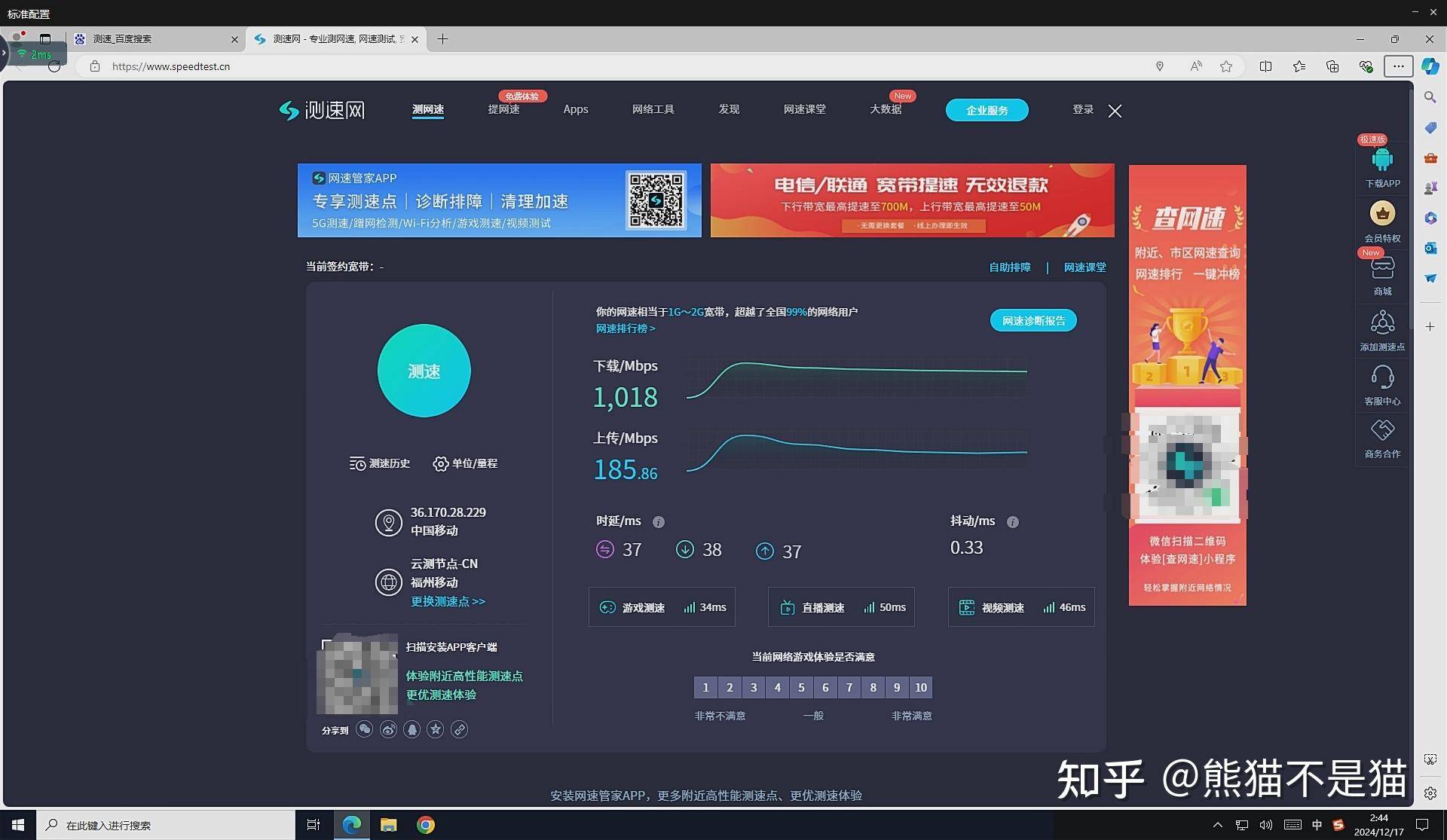Image resolution: width=1447 pixels, height=840 pixels.
Task: Share result to WeChat
Action: 364,729
